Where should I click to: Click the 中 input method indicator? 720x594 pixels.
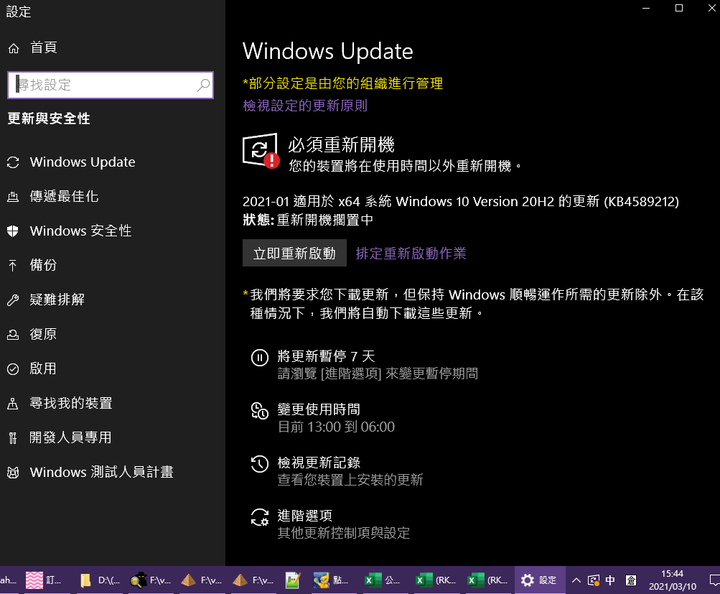click(x=610, y=580)
